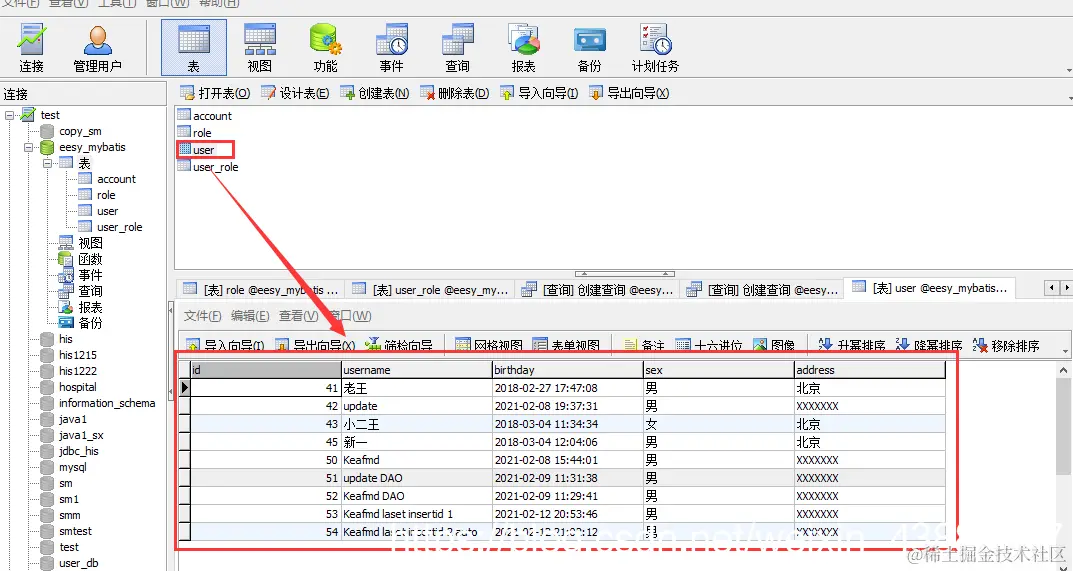This screenshot has height=571, width=1073.
Task: Collapse the 表 folder in the tree
Action: [47, 163]
